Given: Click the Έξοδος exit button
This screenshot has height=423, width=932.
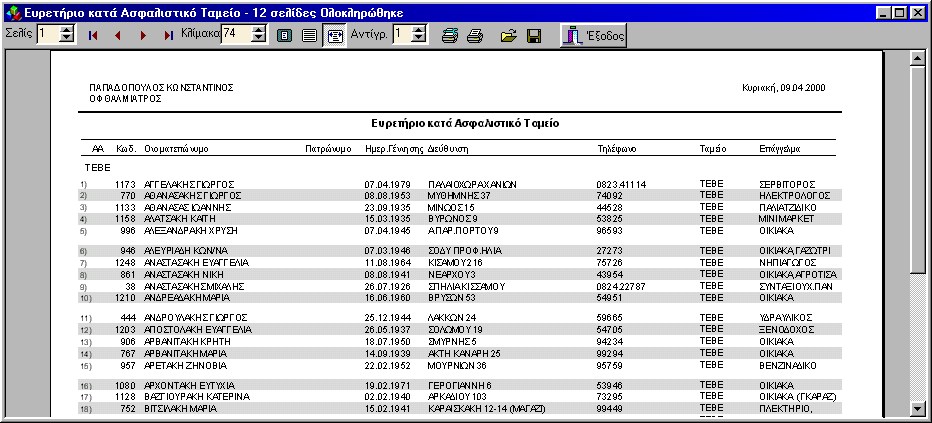Looking at the screenshot, I should (x=593, y=35).
